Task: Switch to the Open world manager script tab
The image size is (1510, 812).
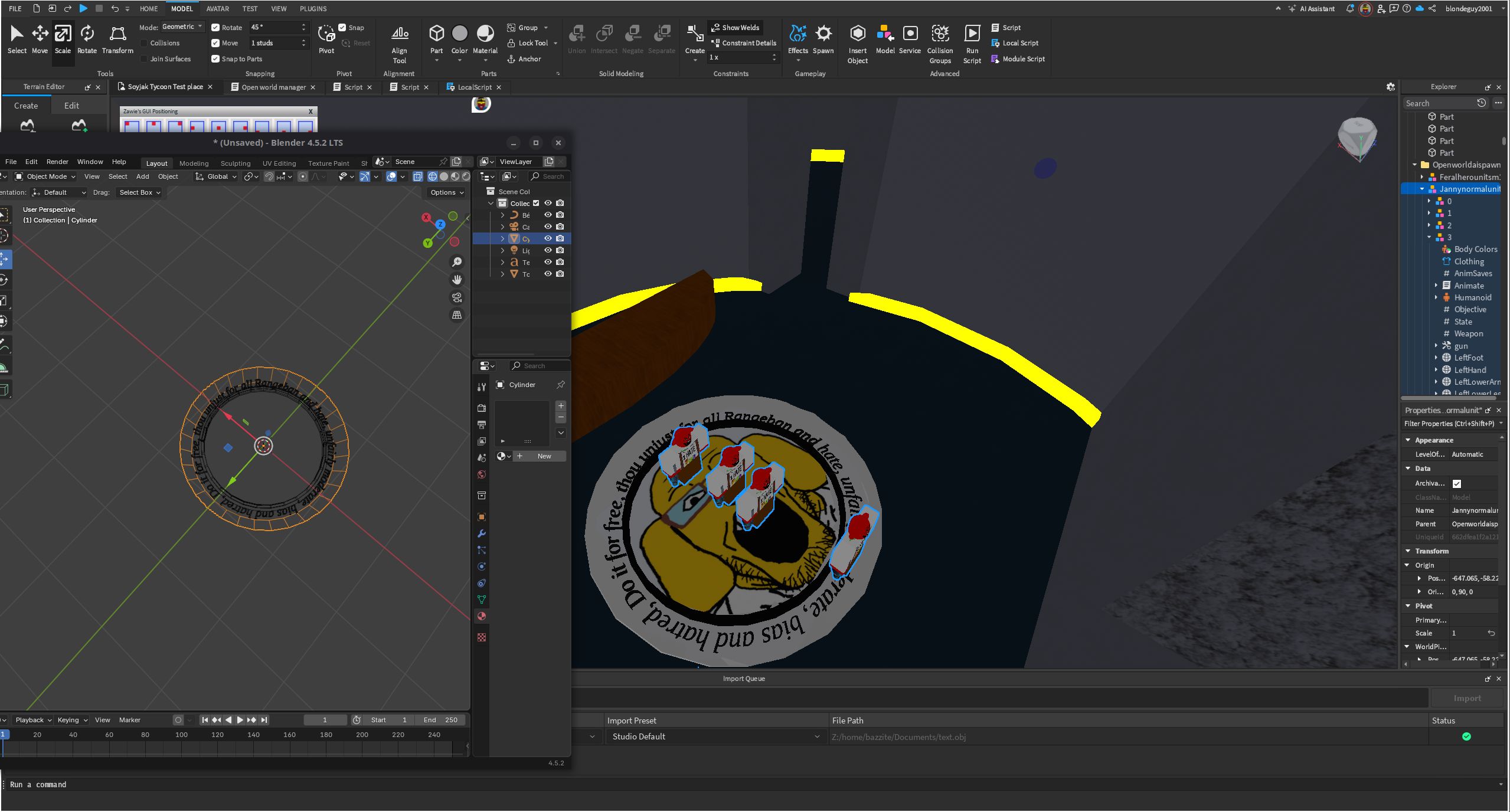Action: point(273,87)
